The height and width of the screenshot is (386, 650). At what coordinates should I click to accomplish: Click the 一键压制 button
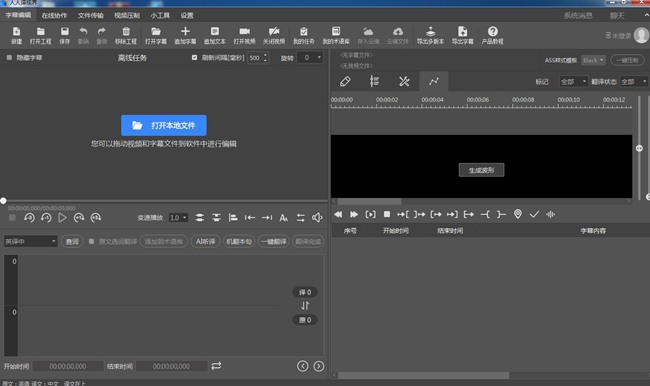tap(627, 60)
